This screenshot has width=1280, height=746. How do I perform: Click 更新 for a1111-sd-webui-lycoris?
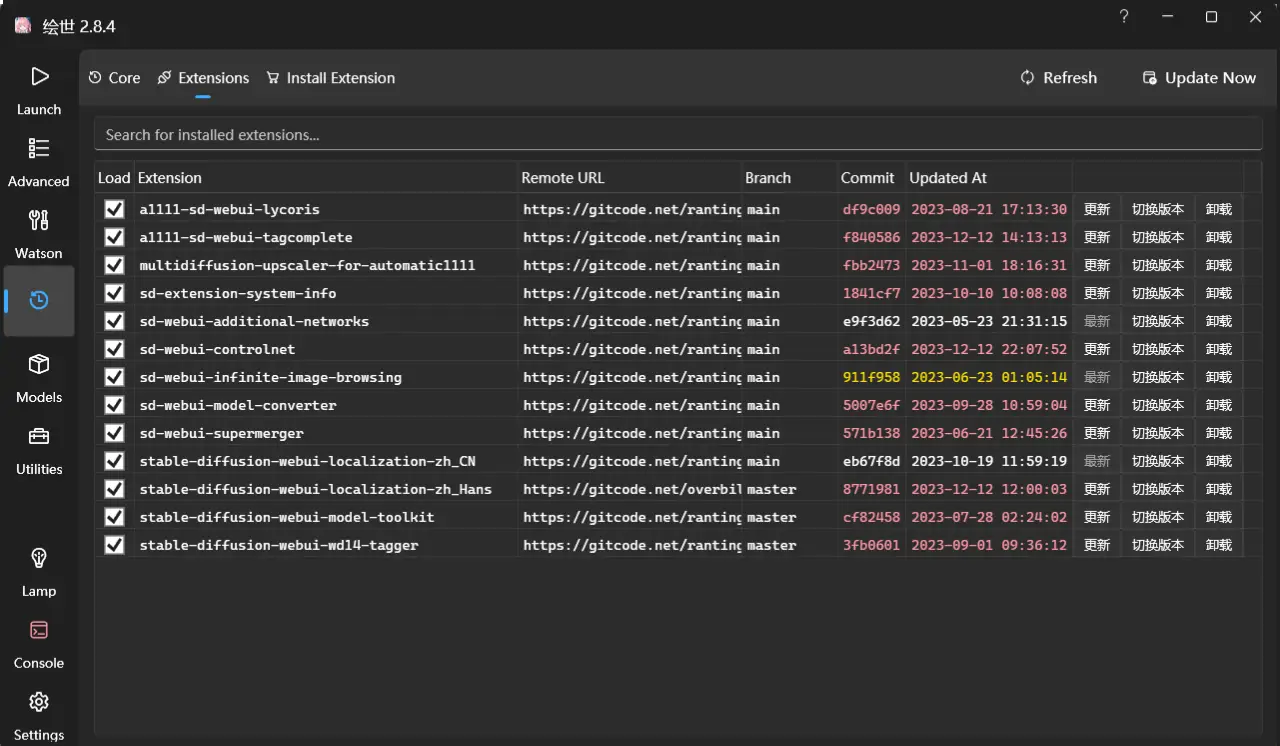click(1097, 209)
